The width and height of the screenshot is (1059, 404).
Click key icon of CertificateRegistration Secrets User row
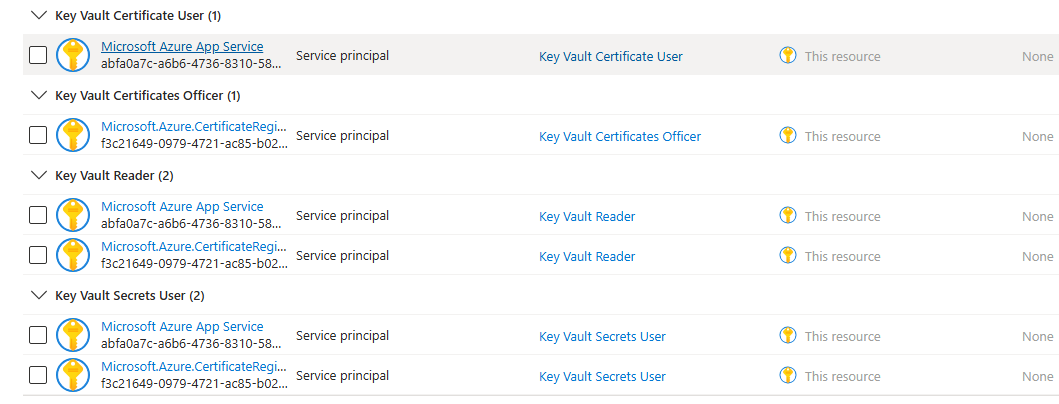(73, 375)
